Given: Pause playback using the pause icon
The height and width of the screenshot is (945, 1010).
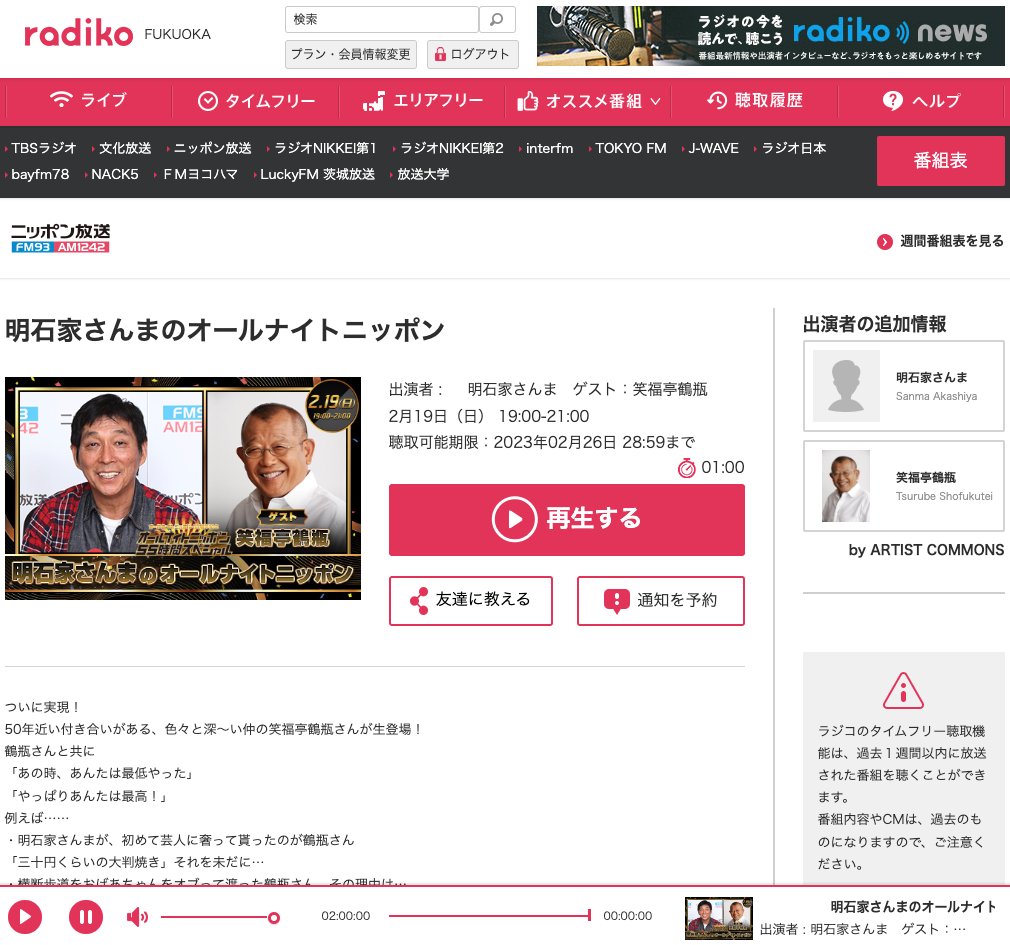Looking at the screenshot, I should click(86, 916).
